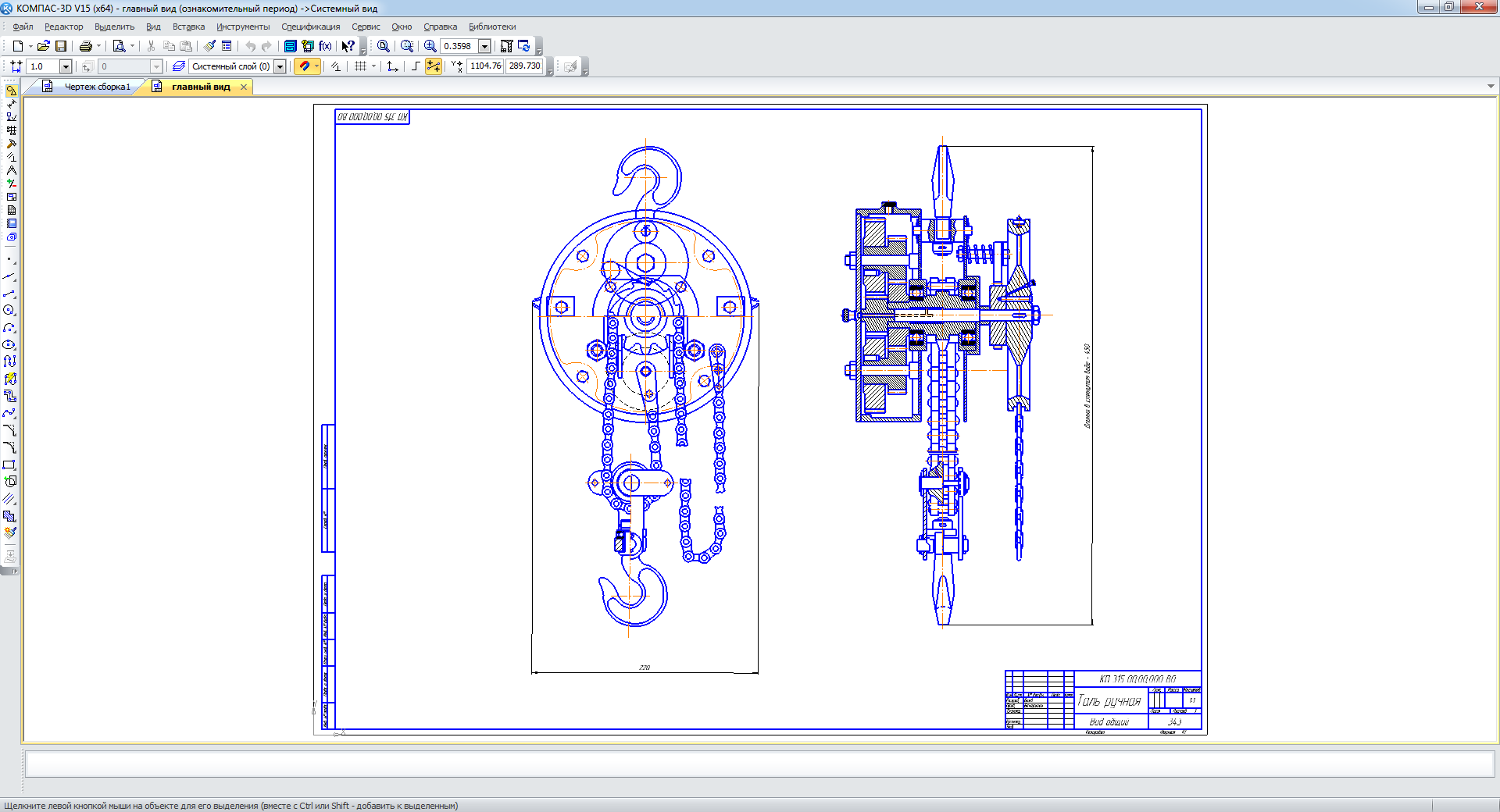This screenshot has height=812, width=1500.
Task: Open the Инструменты menu
Action: (243, 27)
